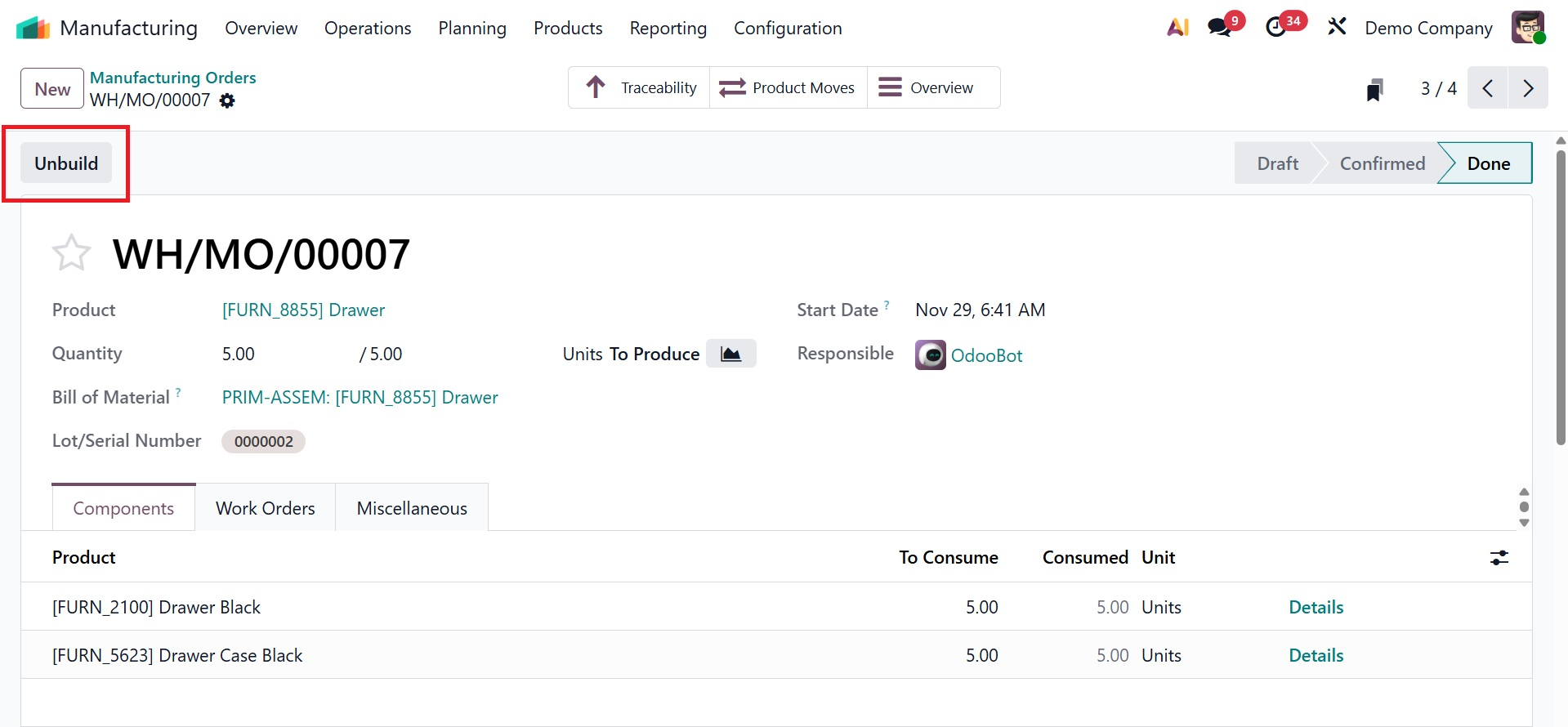The height and width of the screenshot is (727, 1568).
Task: Open the AI assistant icon
Action: click(1177, 28)
